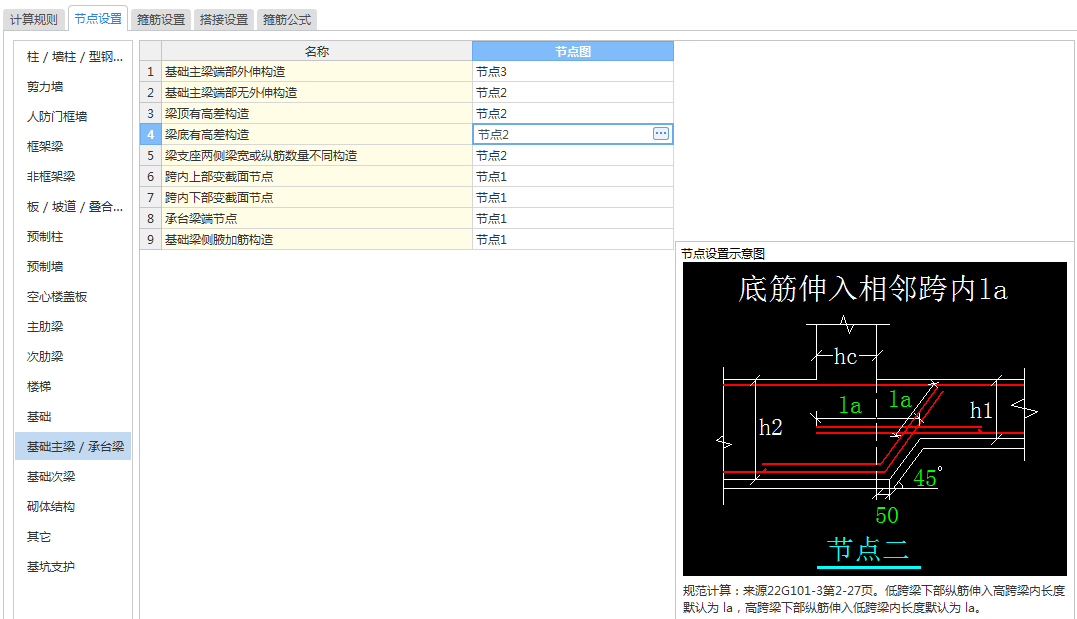Select 基坑支护 category
The height and width of the screenshot is (619, 1077).
74,567
